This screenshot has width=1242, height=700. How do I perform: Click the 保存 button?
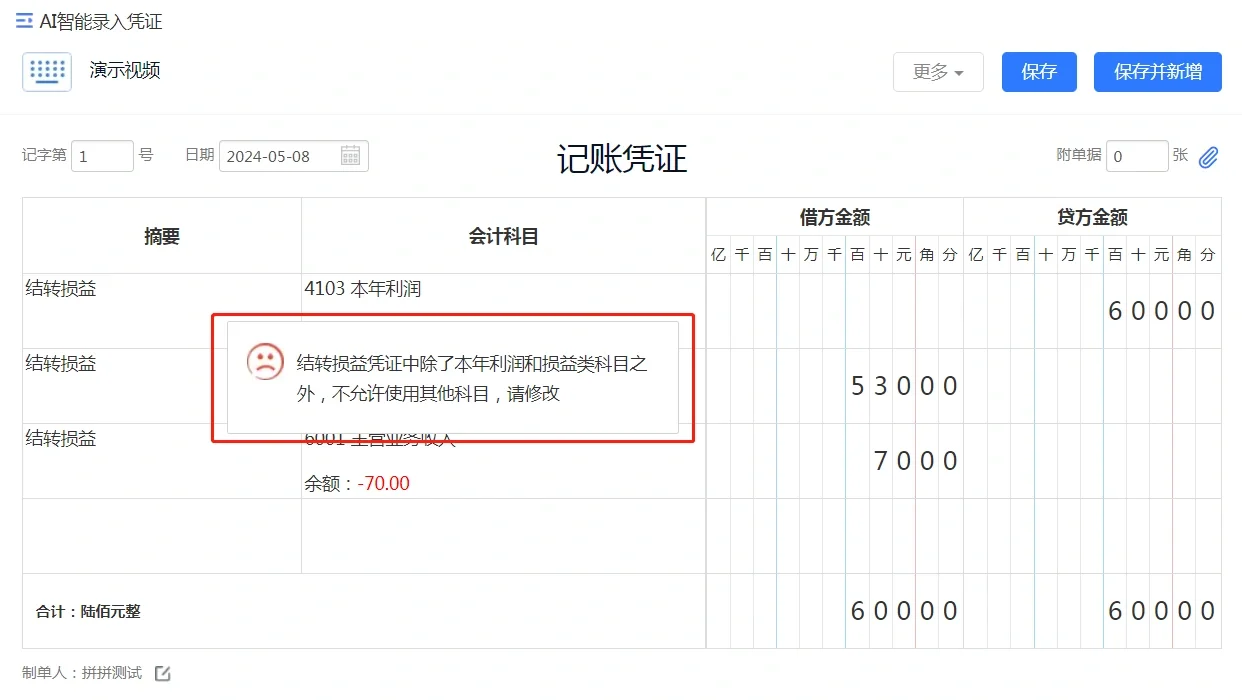(1038, 71)
